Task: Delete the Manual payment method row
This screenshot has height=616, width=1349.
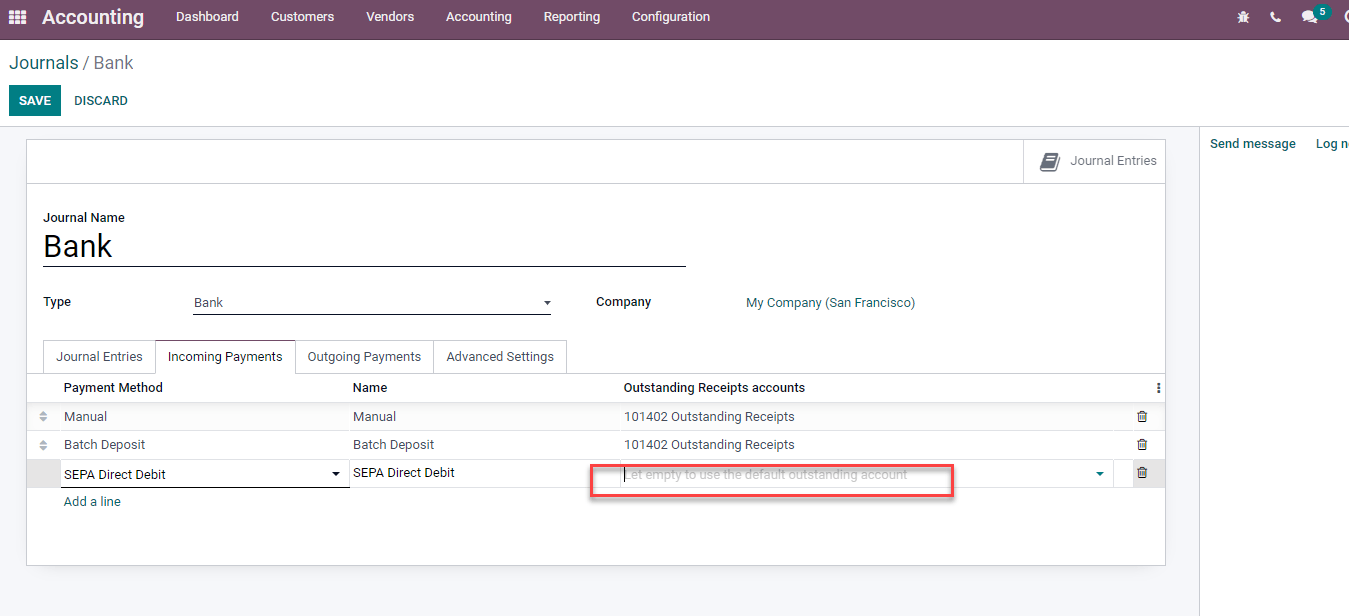Action: point(1141,416)
